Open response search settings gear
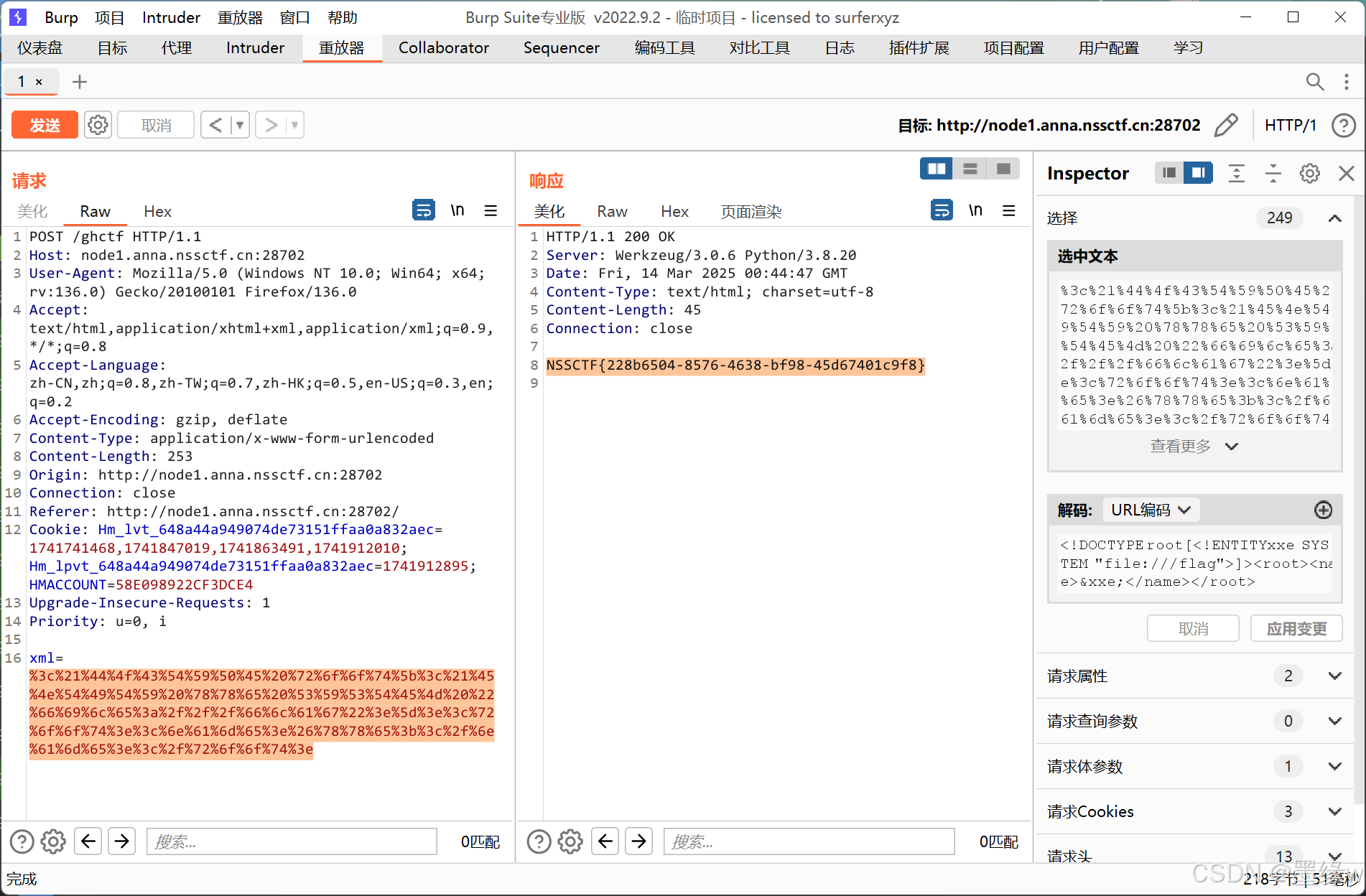 [570, 841]
